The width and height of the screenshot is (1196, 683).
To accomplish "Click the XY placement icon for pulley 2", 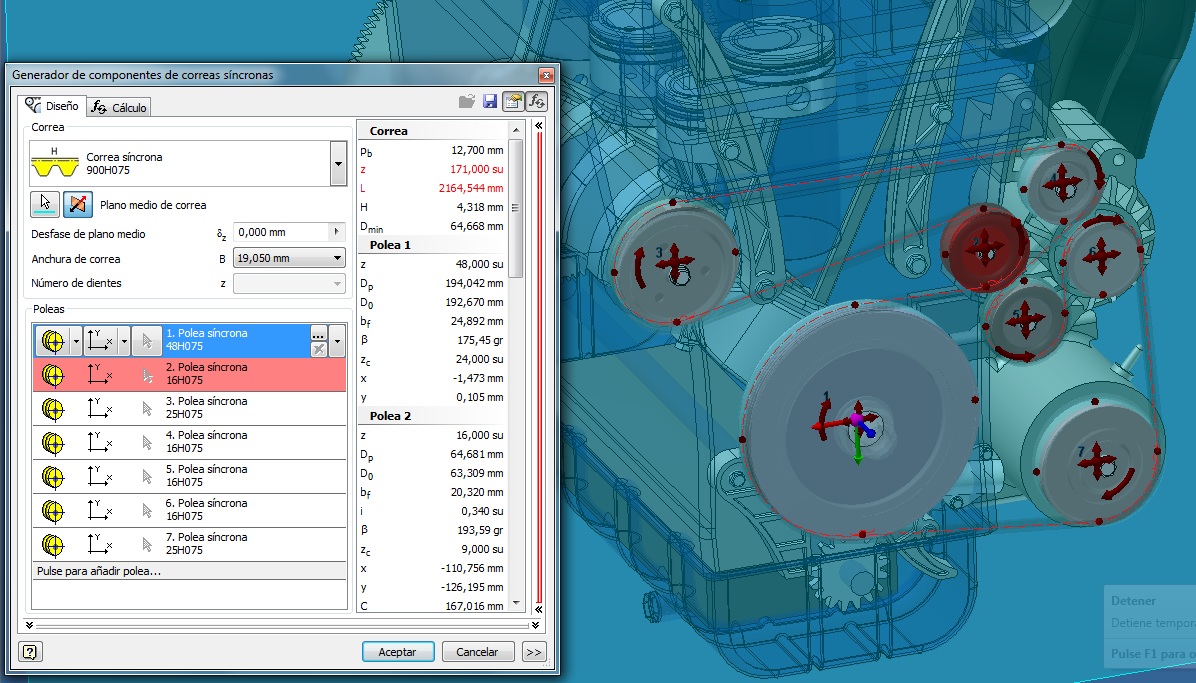I will (99, 374).
